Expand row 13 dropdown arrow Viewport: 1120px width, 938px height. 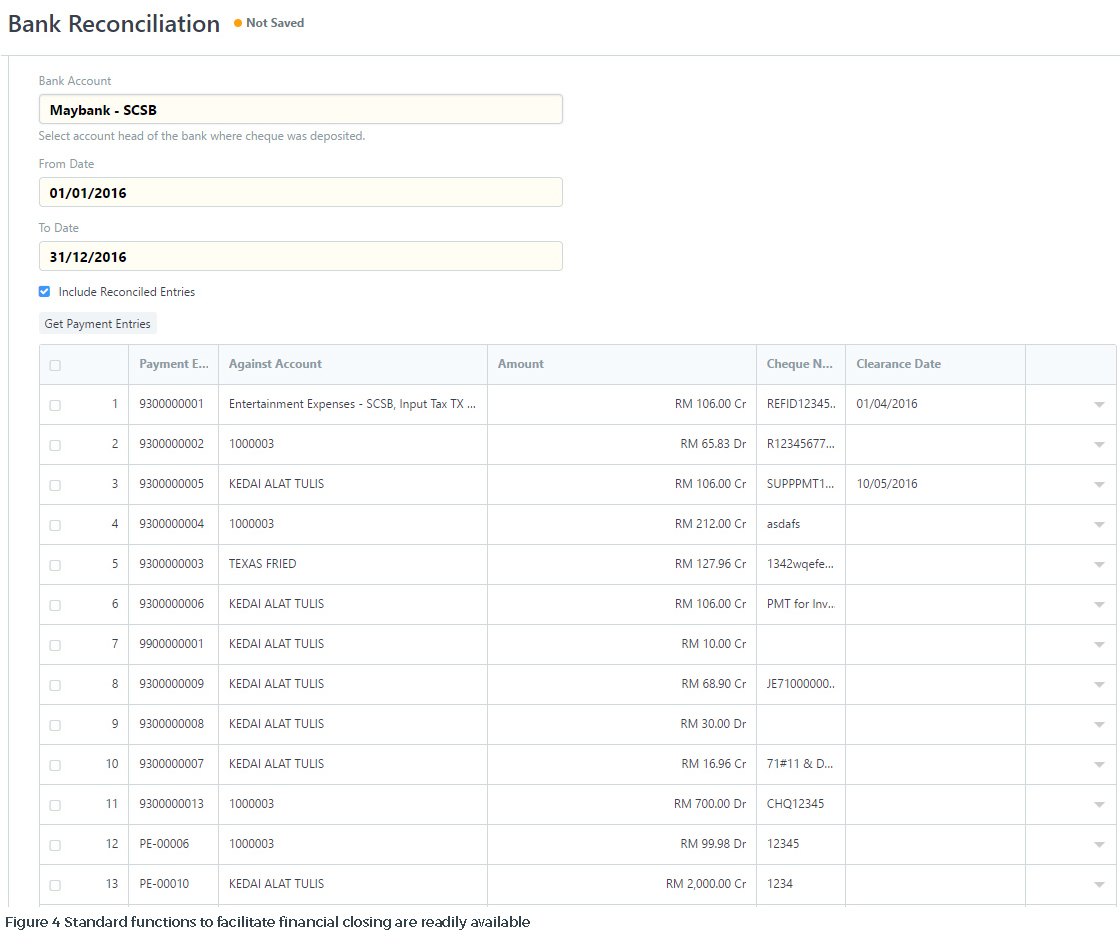pyautogui.click(x=1098, y=885)
